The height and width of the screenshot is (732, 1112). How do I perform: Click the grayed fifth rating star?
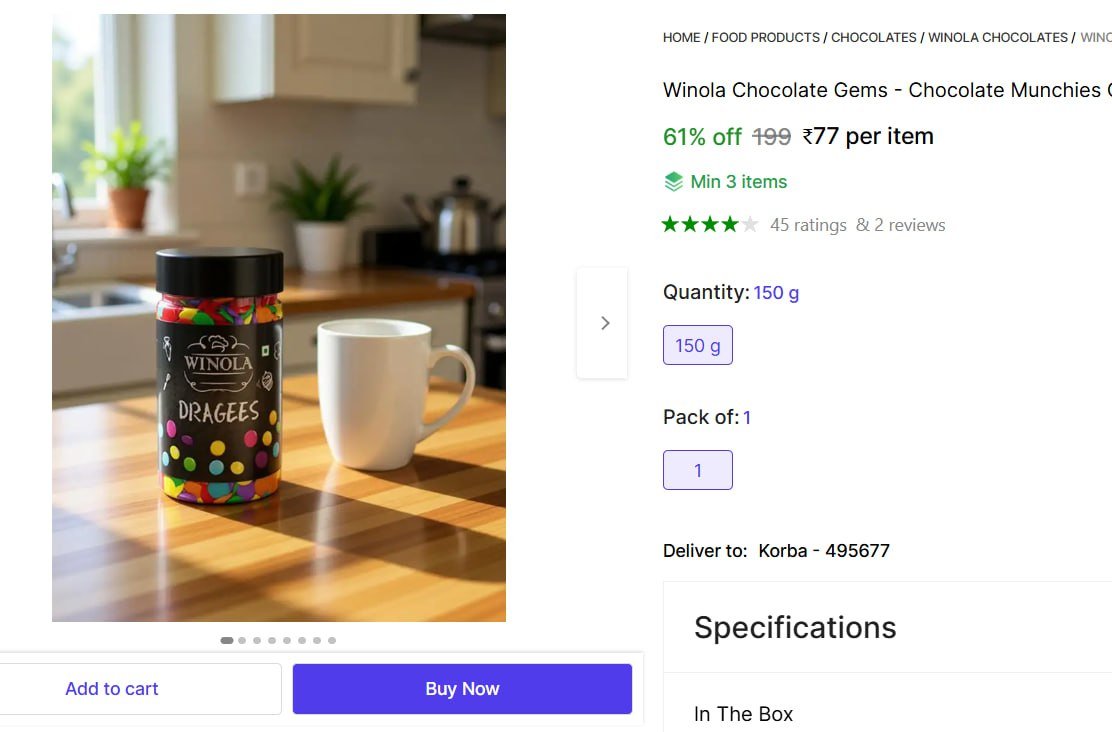(x=748, y=224)
